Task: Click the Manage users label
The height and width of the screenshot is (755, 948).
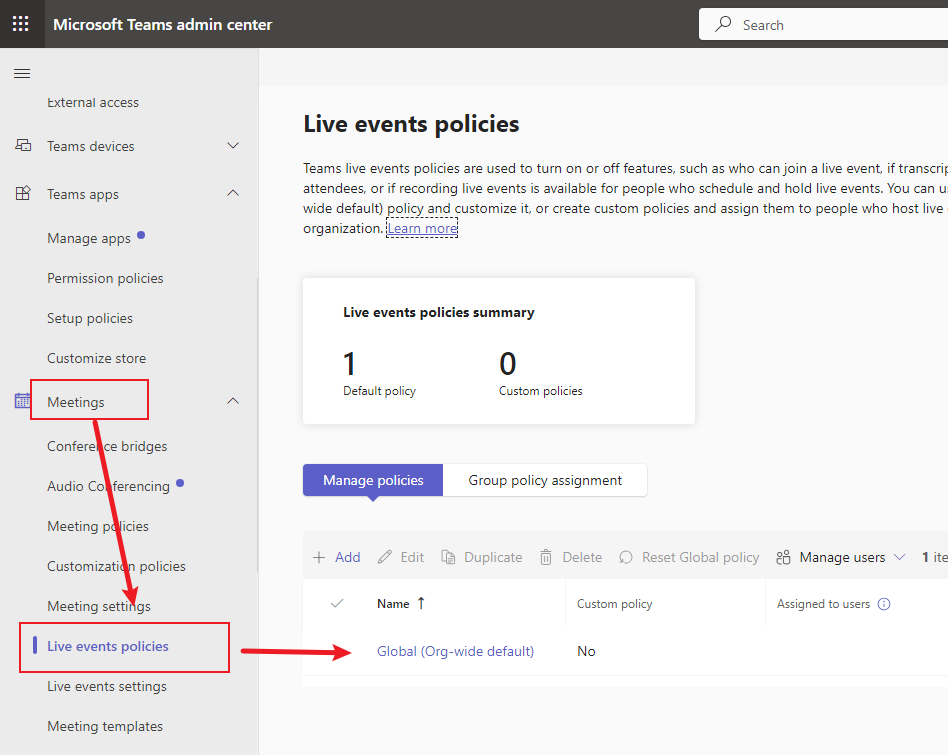Action: [842, 557]
